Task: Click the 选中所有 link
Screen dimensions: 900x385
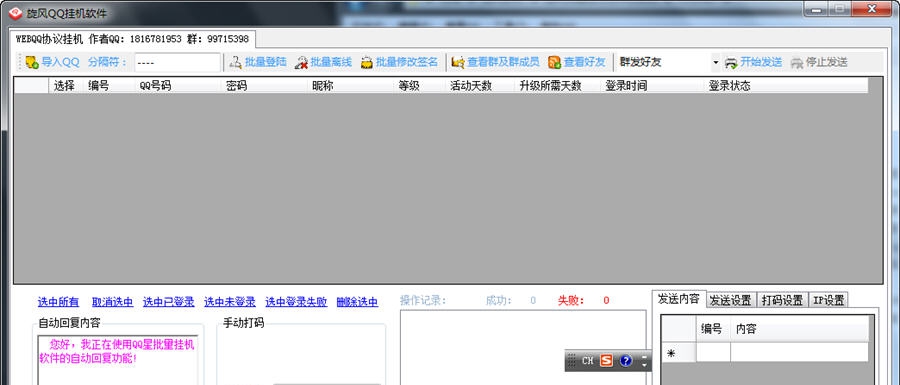Action: point(59,302)
